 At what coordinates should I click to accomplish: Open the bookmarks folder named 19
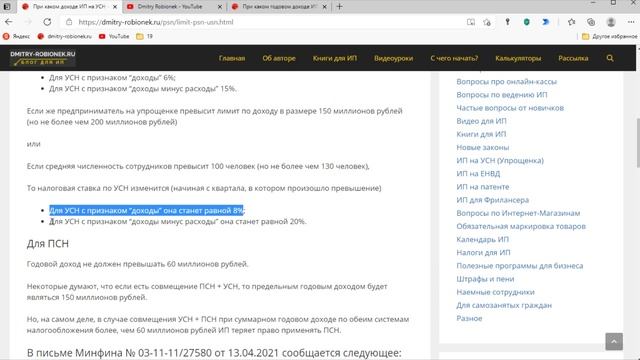pos(144,36)
